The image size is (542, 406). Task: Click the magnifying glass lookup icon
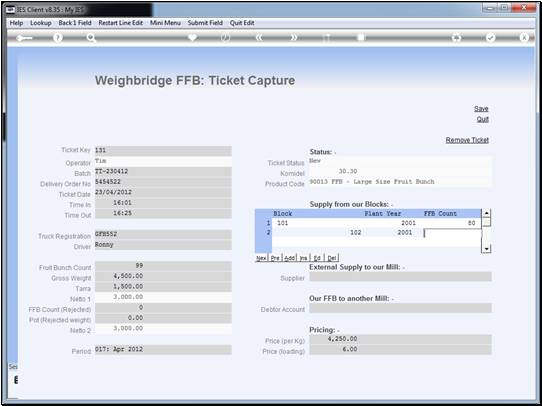[x=91, y=38]
